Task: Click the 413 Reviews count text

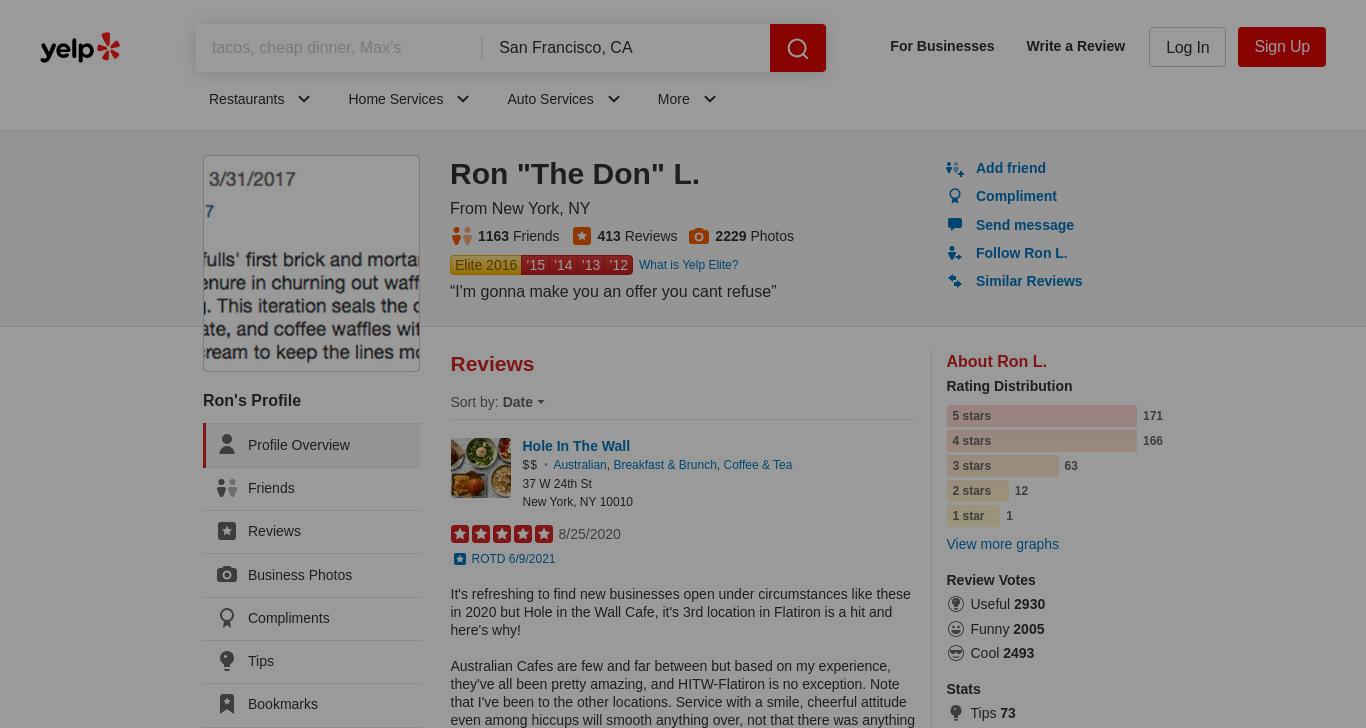Action: pos(637,236)
